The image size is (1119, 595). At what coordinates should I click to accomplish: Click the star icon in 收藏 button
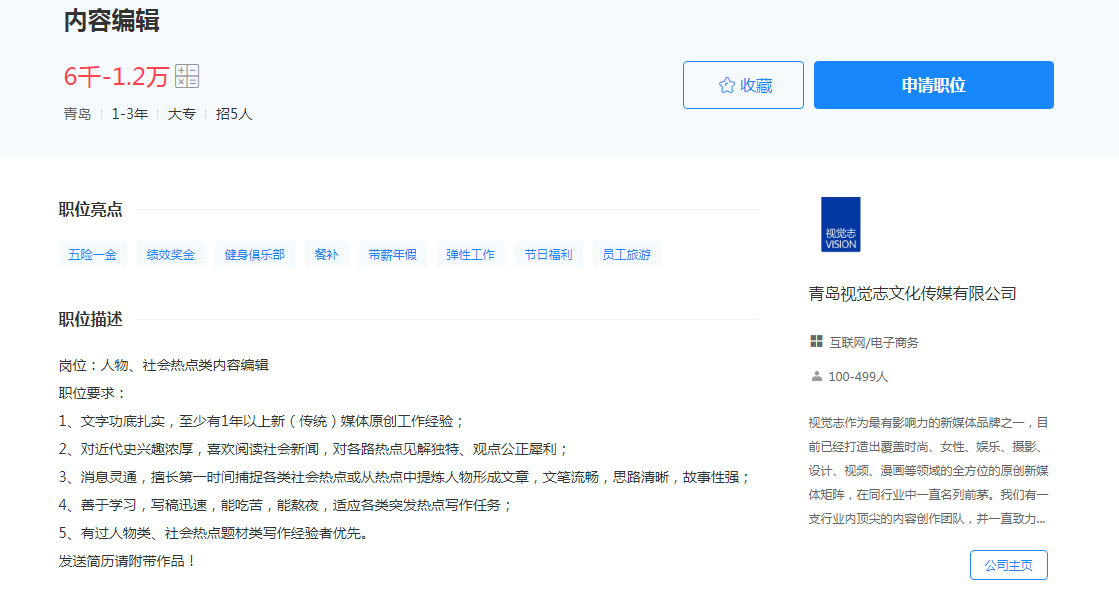tap(727, 85)
